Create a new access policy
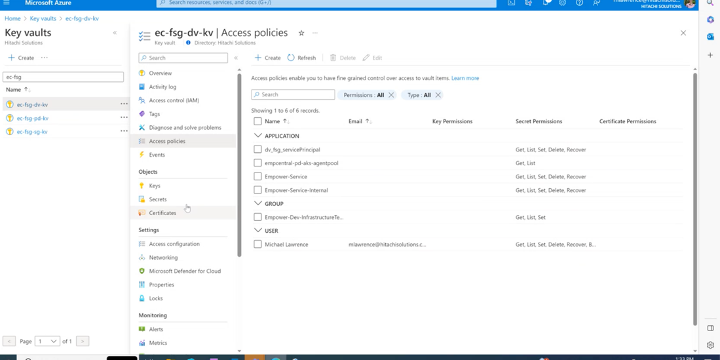This screenshot has width=720, height=360. pyautogui.click(x=268, y=58)
